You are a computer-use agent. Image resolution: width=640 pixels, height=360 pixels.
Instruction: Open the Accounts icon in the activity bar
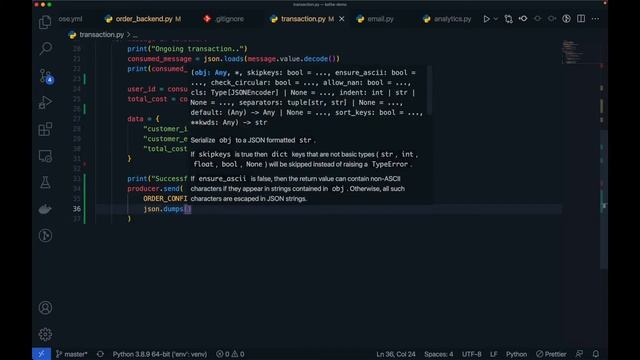point(45,307)
